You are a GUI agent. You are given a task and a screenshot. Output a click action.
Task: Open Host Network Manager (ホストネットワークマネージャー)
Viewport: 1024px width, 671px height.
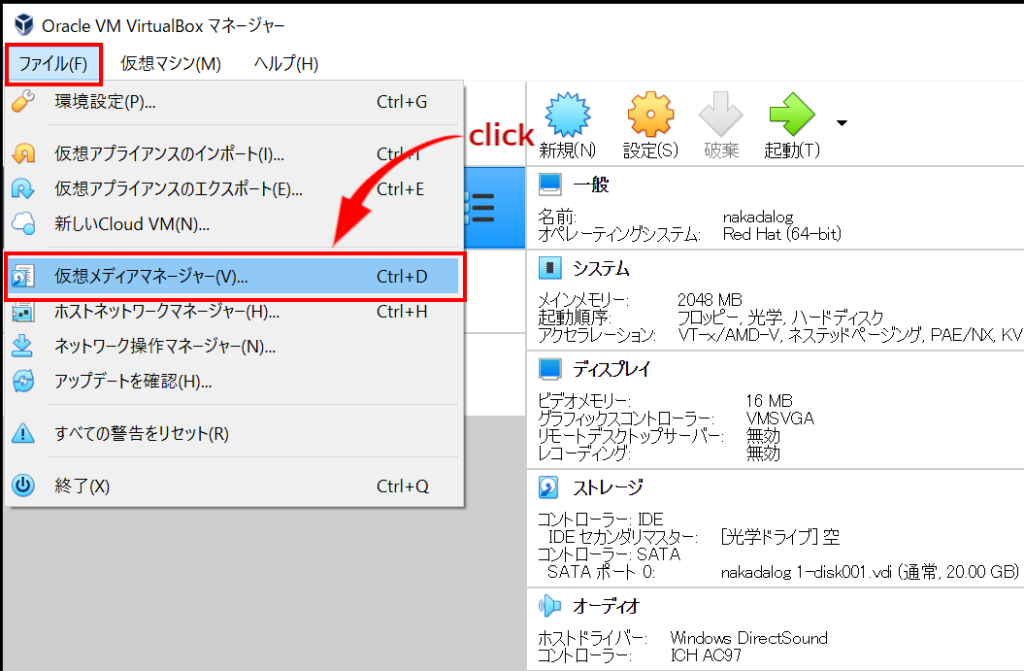166,311
